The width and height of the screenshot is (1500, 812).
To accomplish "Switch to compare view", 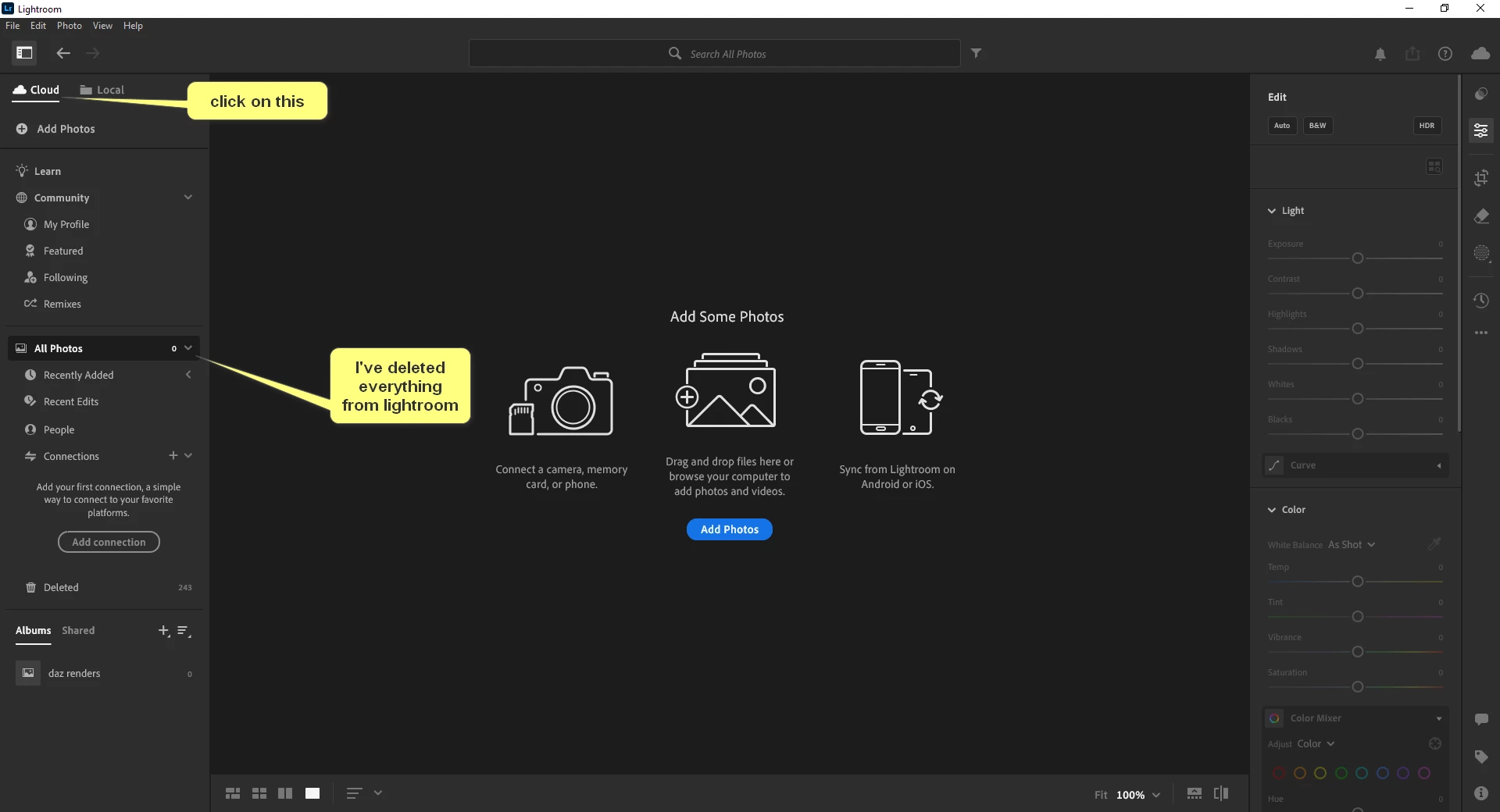I will click(x=285, y=793).
